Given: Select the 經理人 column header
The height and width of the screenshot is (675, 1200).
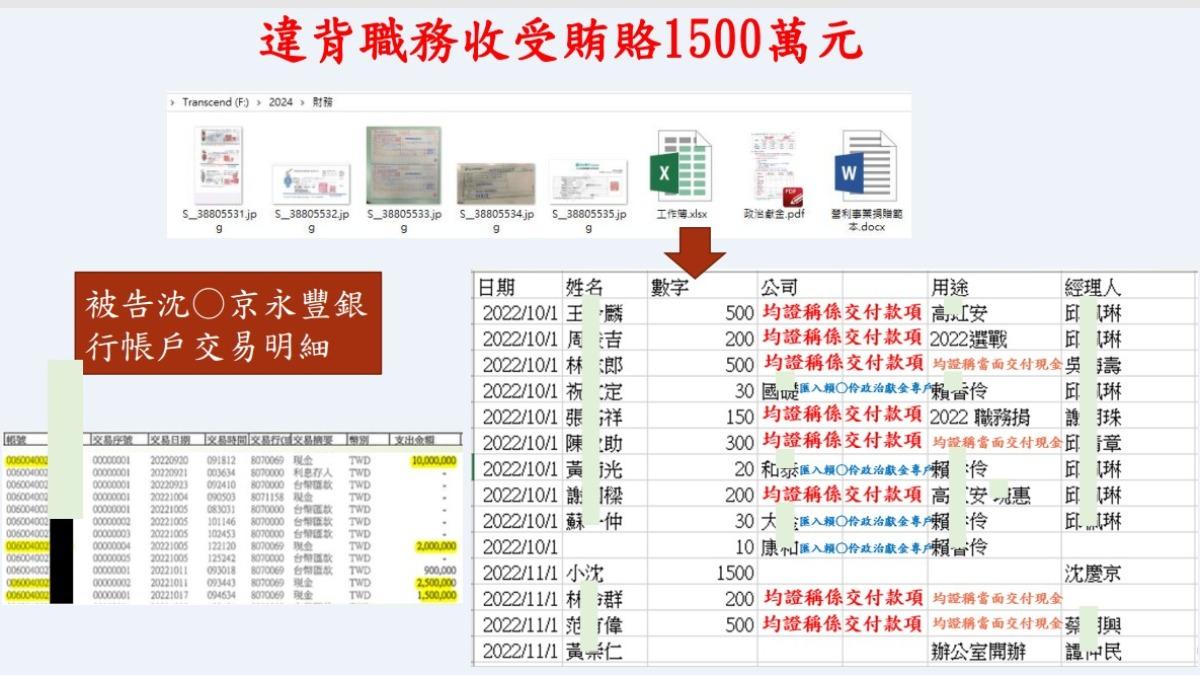Looking at the screenshot, I should point(1094,288).
